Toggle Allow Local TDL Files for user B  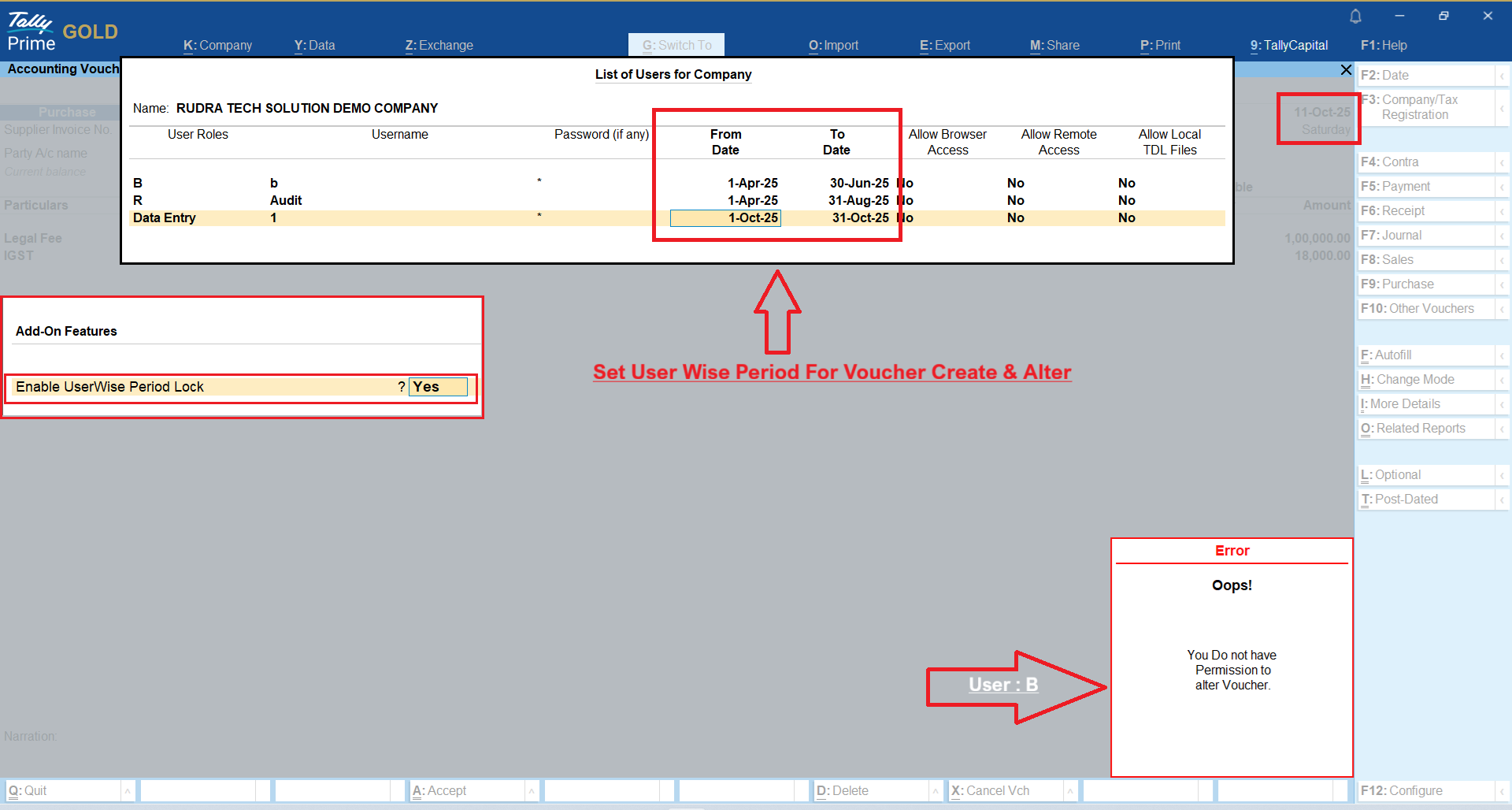1126,184
